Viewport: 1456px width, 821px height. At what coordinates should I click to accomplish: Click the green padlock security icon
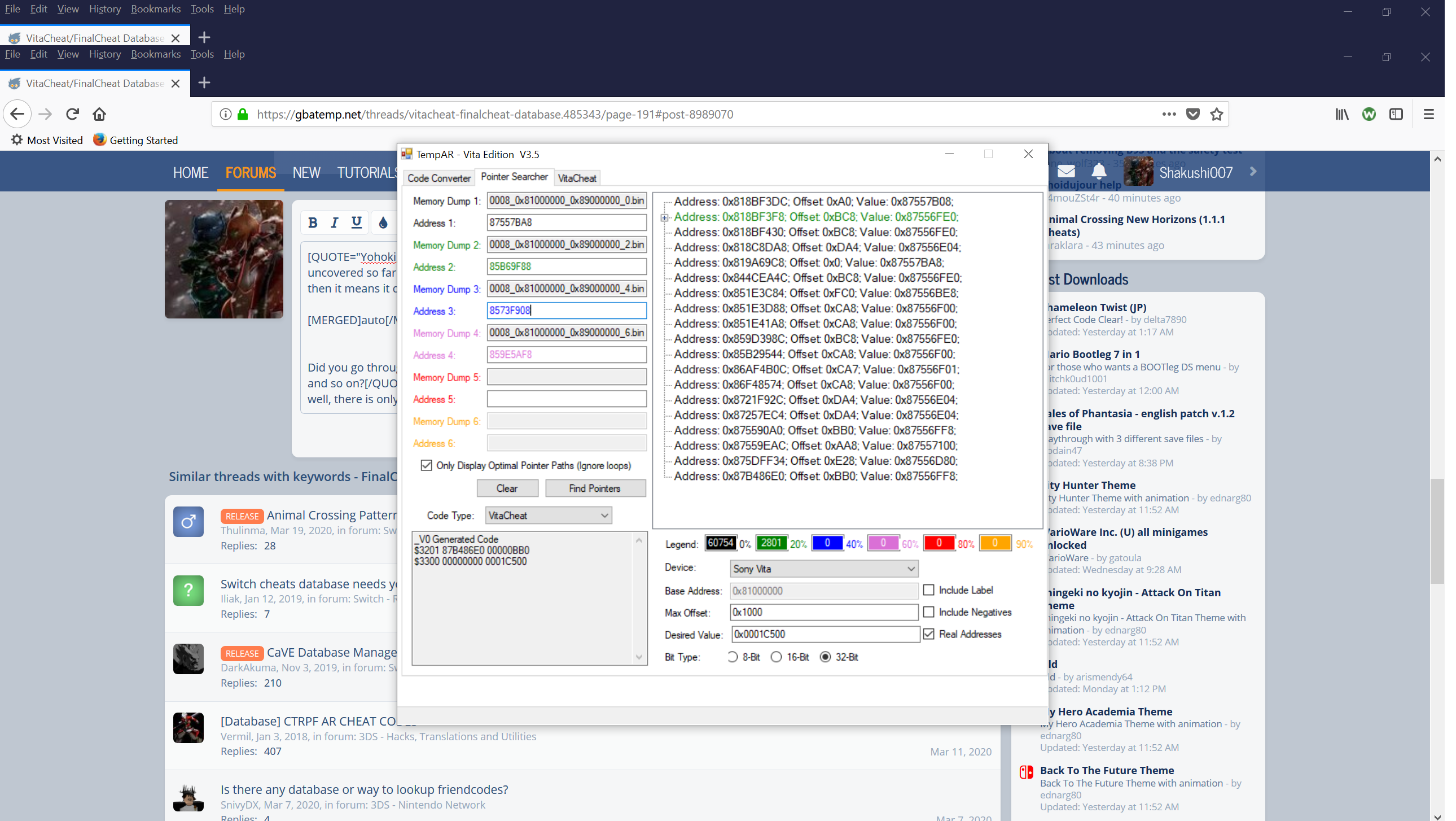point(243,114)
